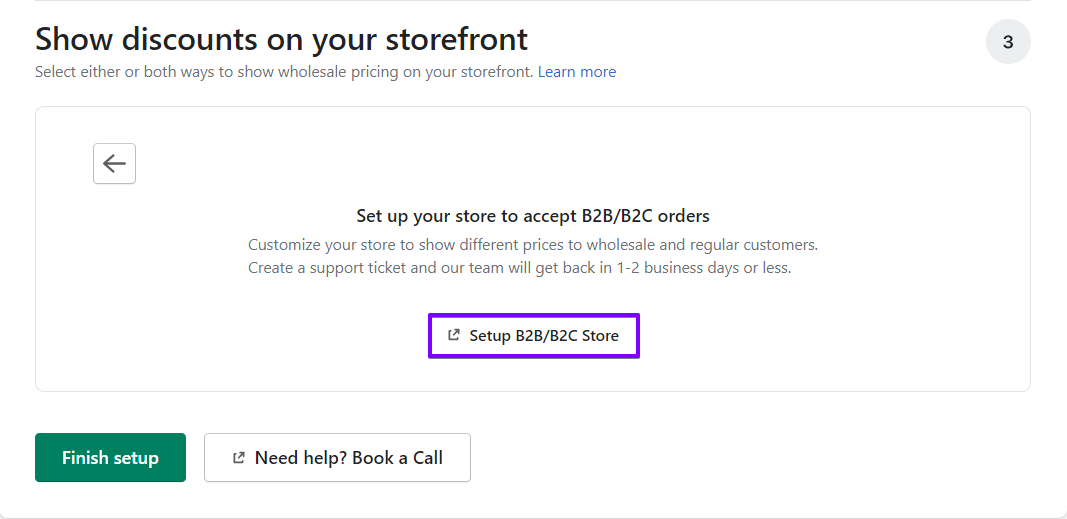
Task: Click the word storefront in the heading
Action: [457, 39]
